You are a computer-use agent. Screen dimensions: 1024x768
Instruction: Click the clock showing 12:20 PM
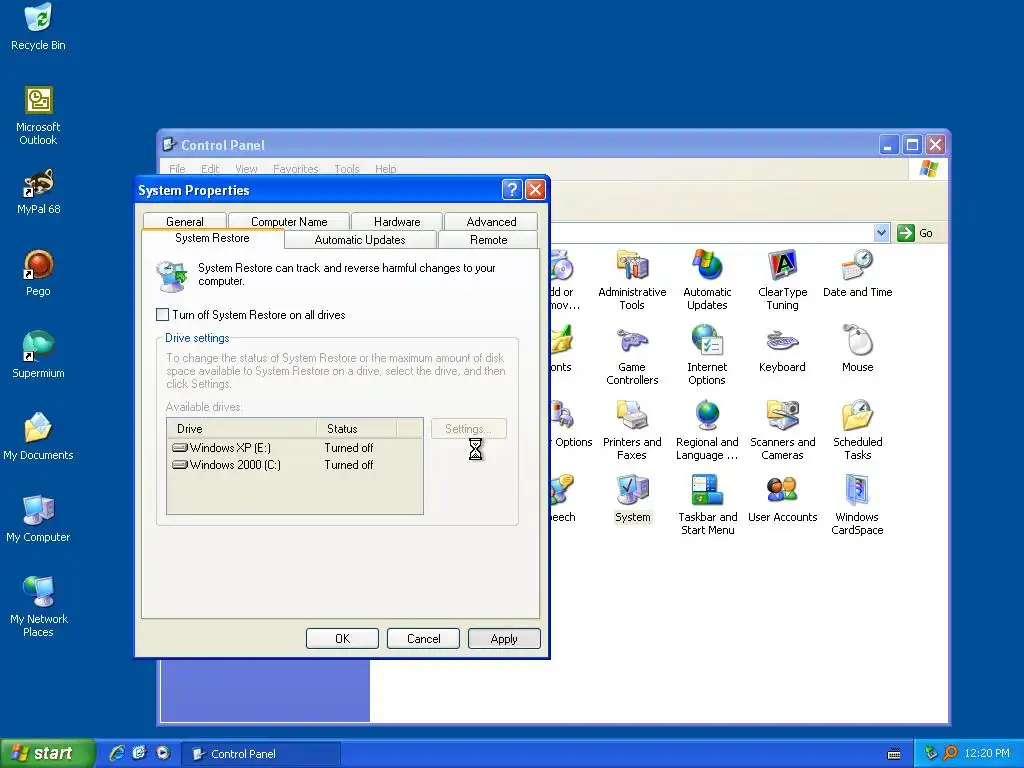987,753
